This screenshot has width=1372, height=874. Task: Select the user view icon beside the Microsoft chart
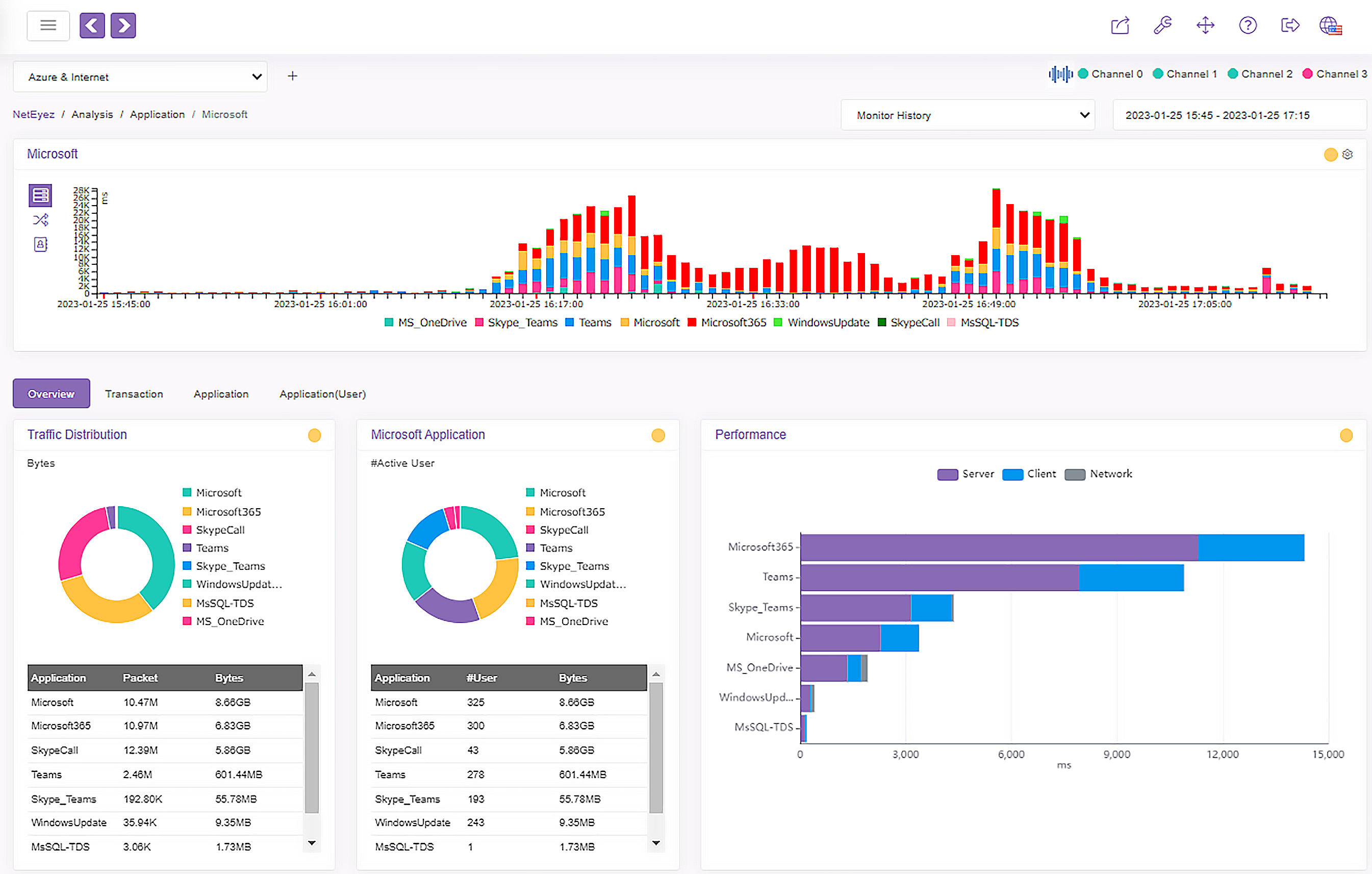point(40,244)
